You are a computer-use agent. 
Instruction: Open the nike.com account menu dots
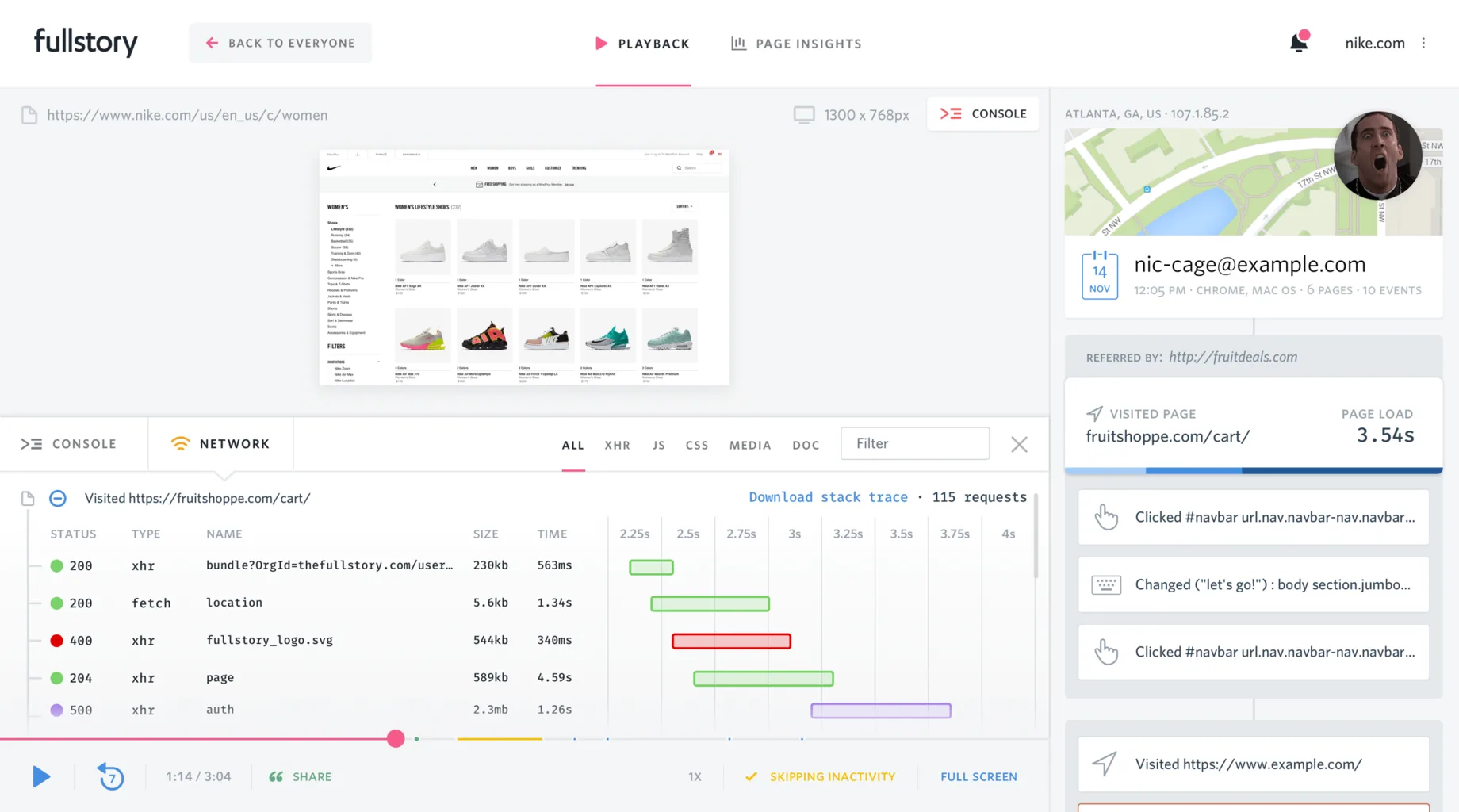click(1424, 43)
